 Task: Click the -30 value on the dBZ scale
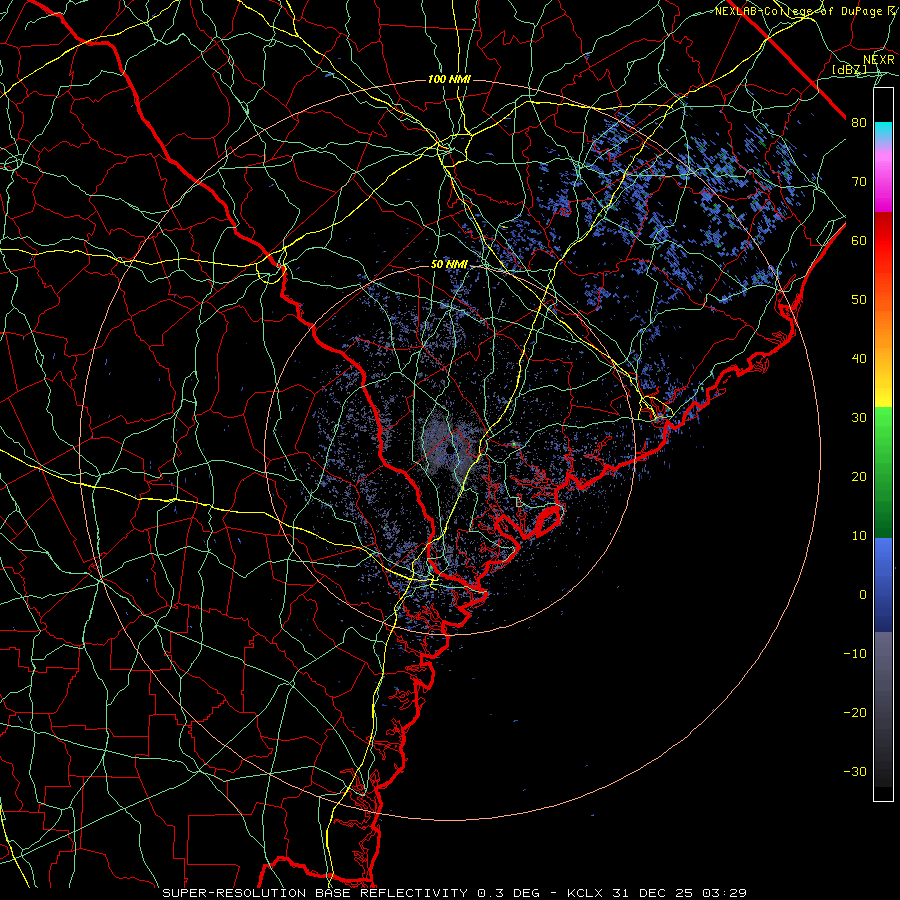(x=855, y=772)
